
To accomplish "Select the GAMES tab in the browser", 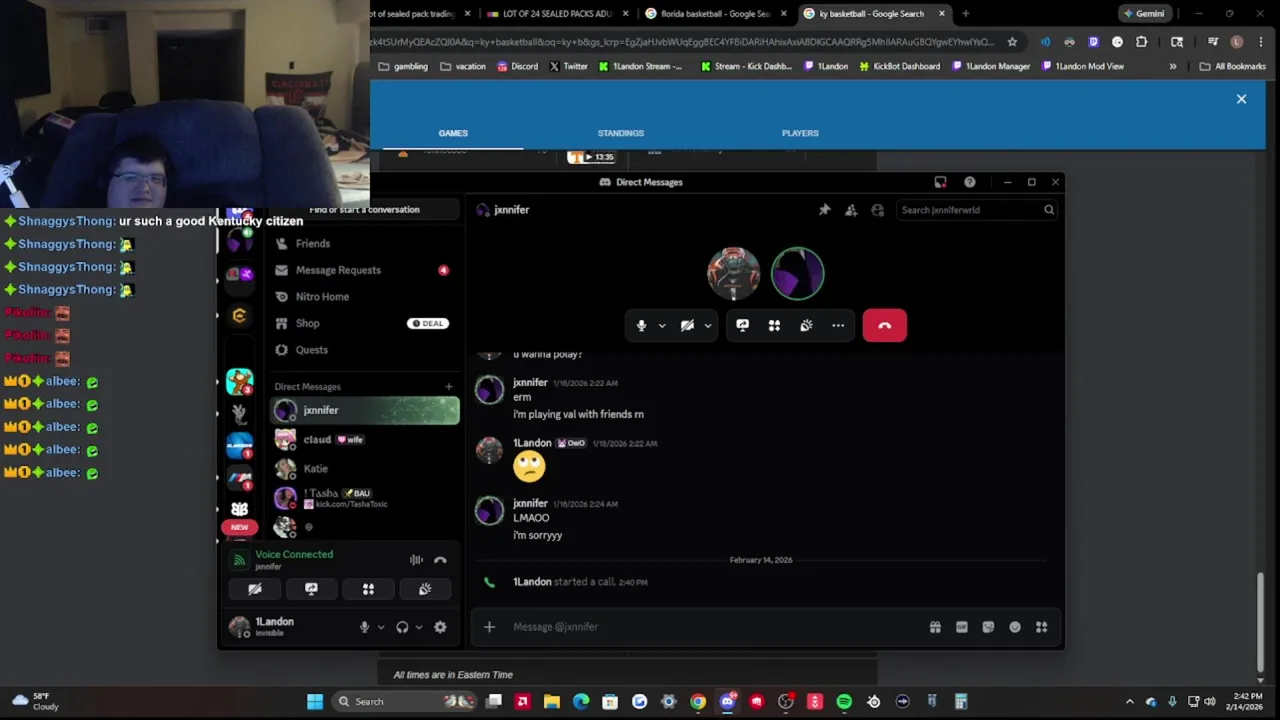I will (x=453, y=133).
